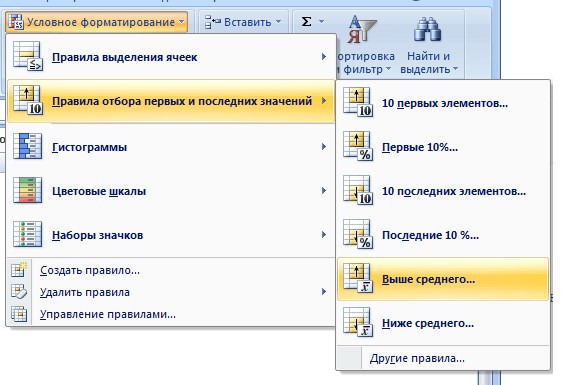Click the new rule icon

pyautogui.click(x=19, y=270)
